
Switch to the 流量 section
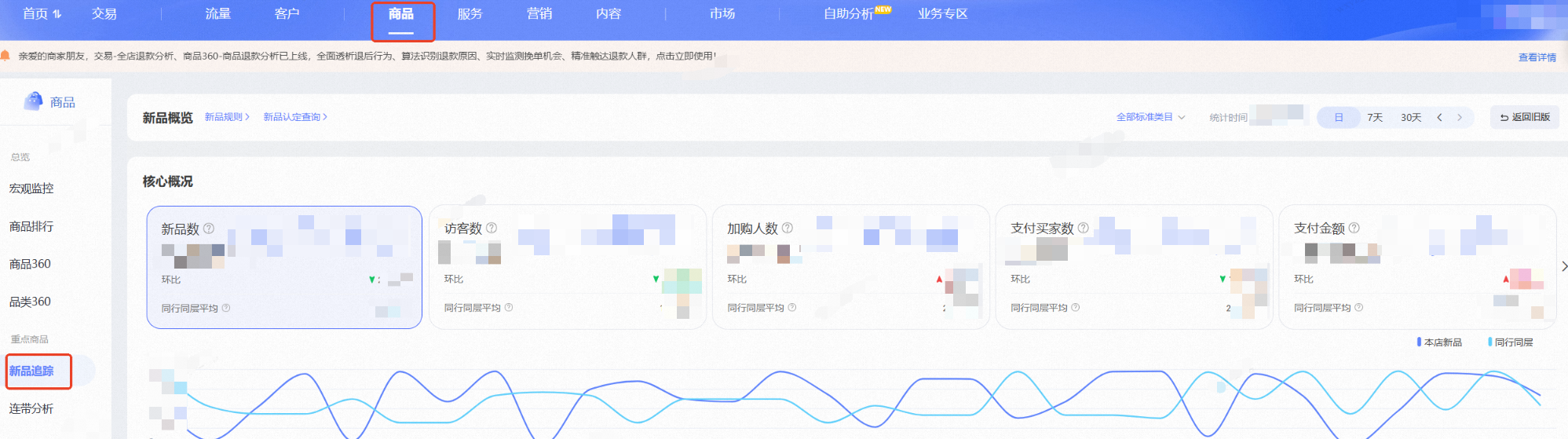click(x=218, y=14)
